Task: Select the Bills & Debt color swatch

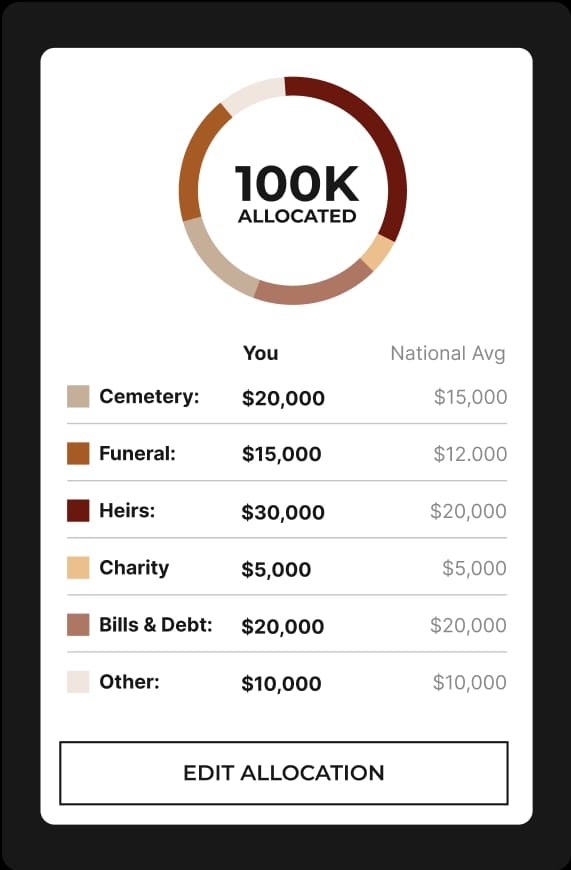Action: [x=78, y=625]
